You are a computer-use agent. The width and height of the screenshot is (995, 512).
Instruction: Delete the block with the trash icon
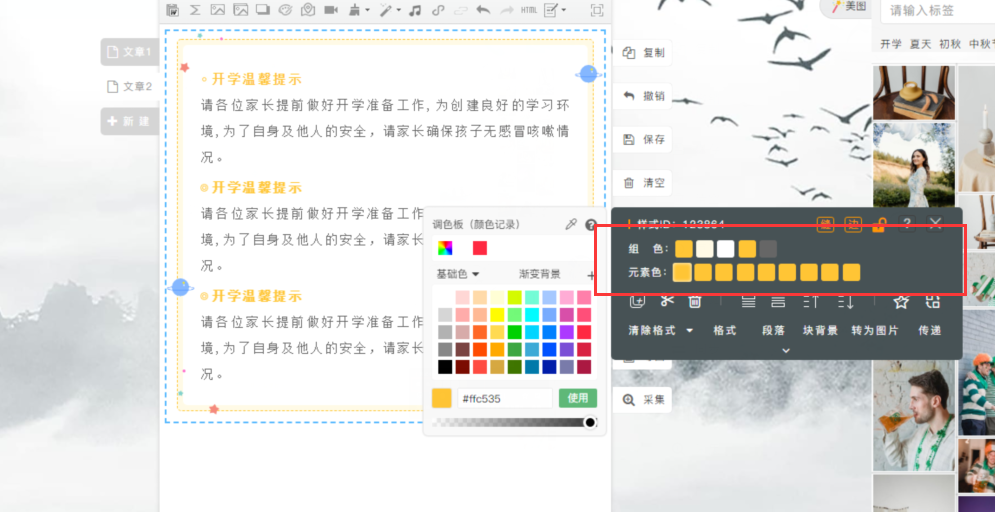[x=695, y=301]
